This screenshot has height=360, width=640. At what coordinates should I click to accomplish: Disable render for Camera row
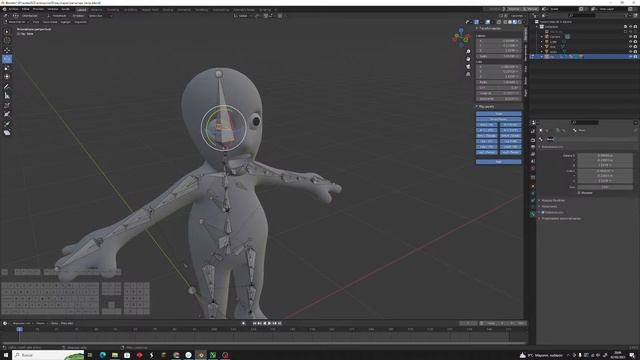click(x=635, y=37)
